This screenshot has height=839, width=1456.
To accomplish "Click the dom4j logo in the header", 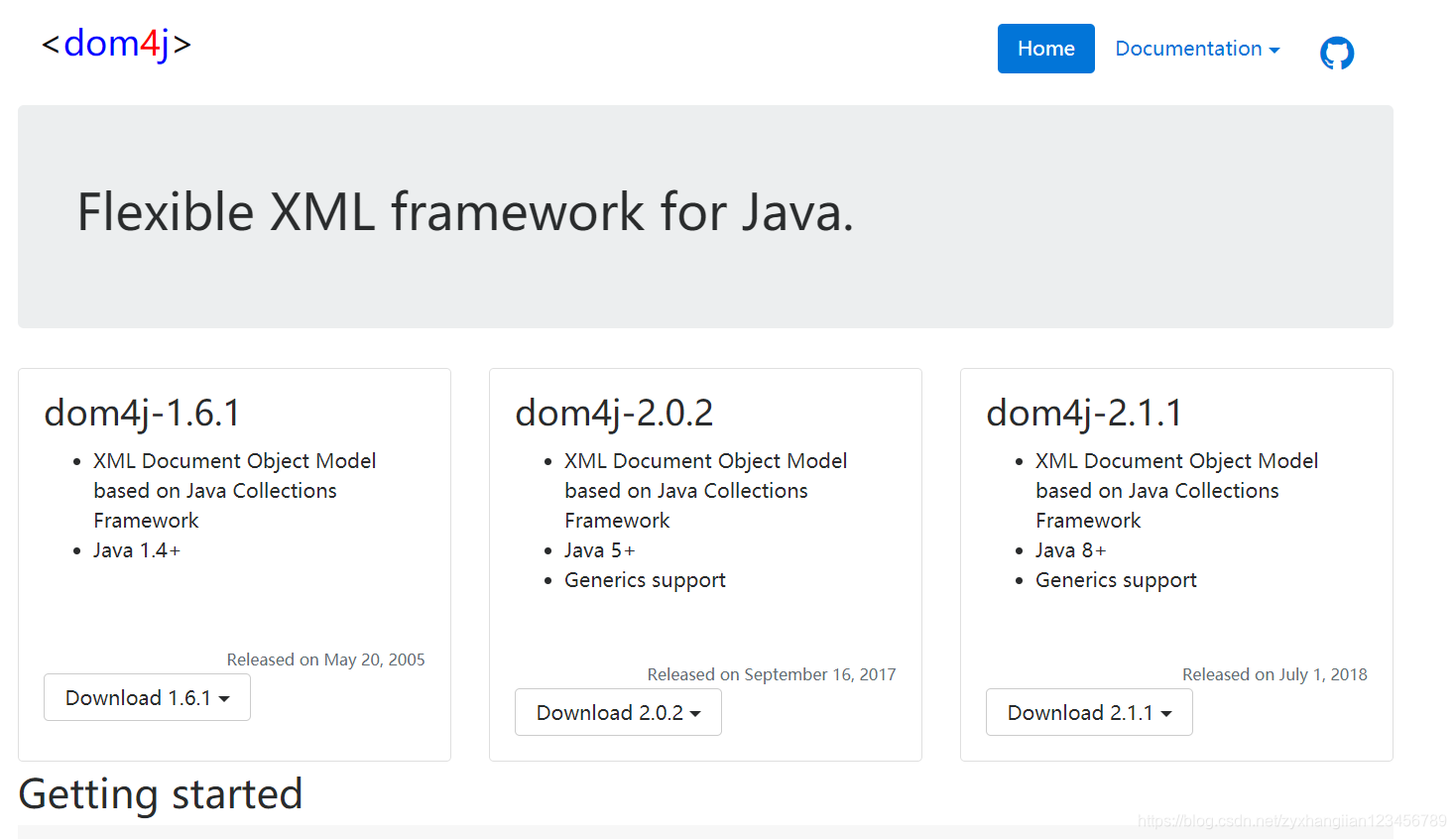I will (116, 45).
